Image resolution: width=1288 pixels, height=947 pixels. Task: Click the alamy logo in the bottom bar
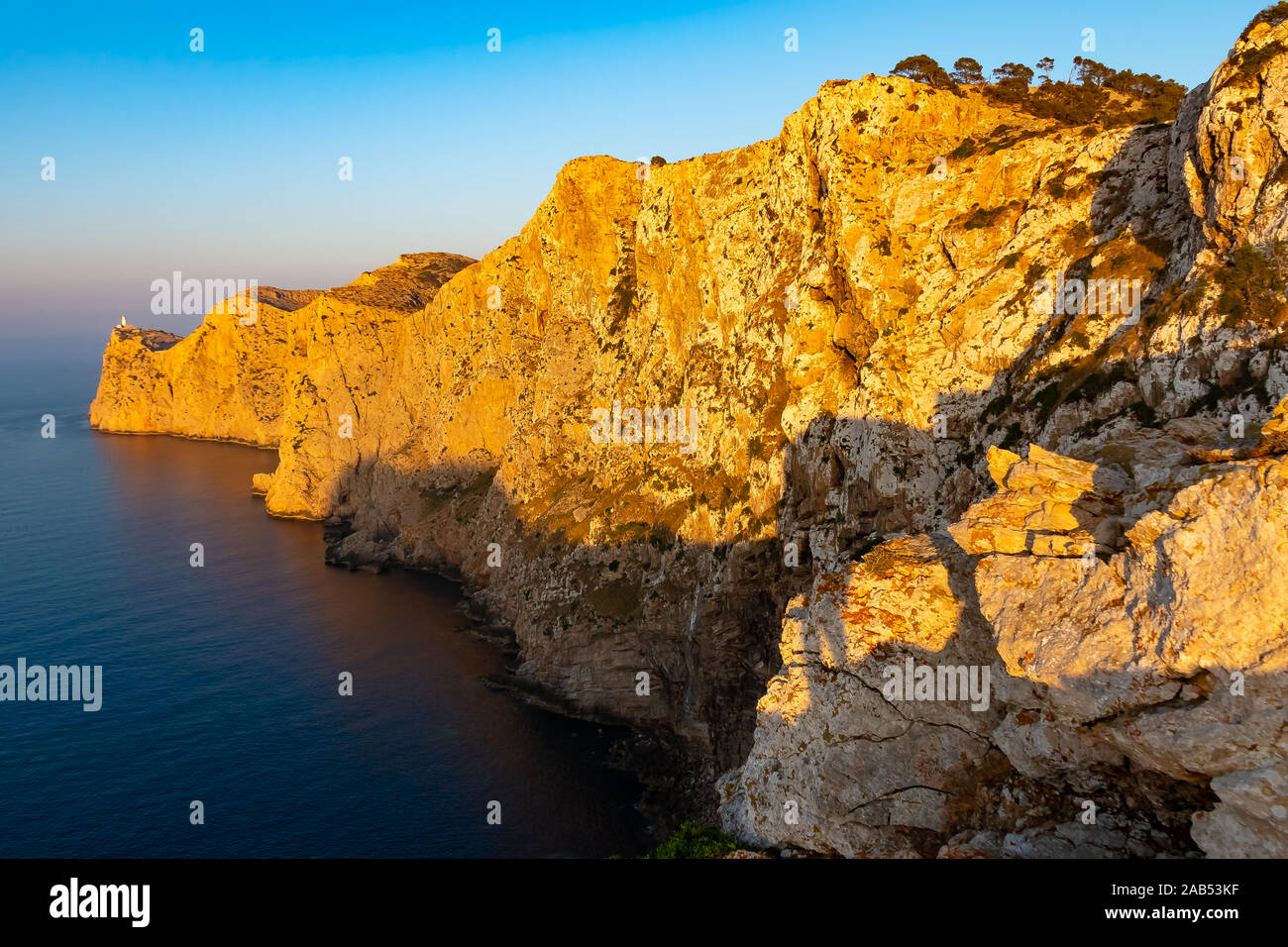tap(100, 902)
